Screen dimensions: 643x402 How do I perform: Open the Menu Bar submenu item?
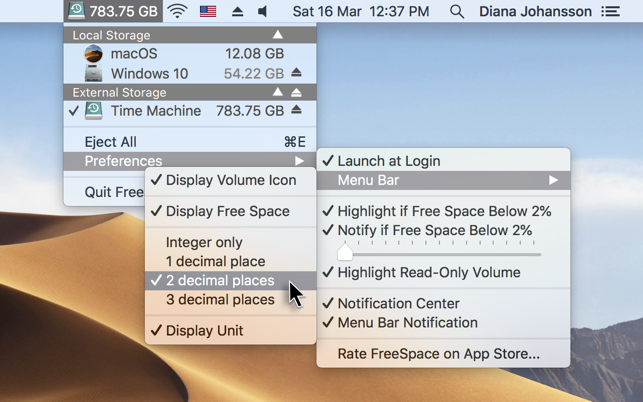[x=443, y=180]
